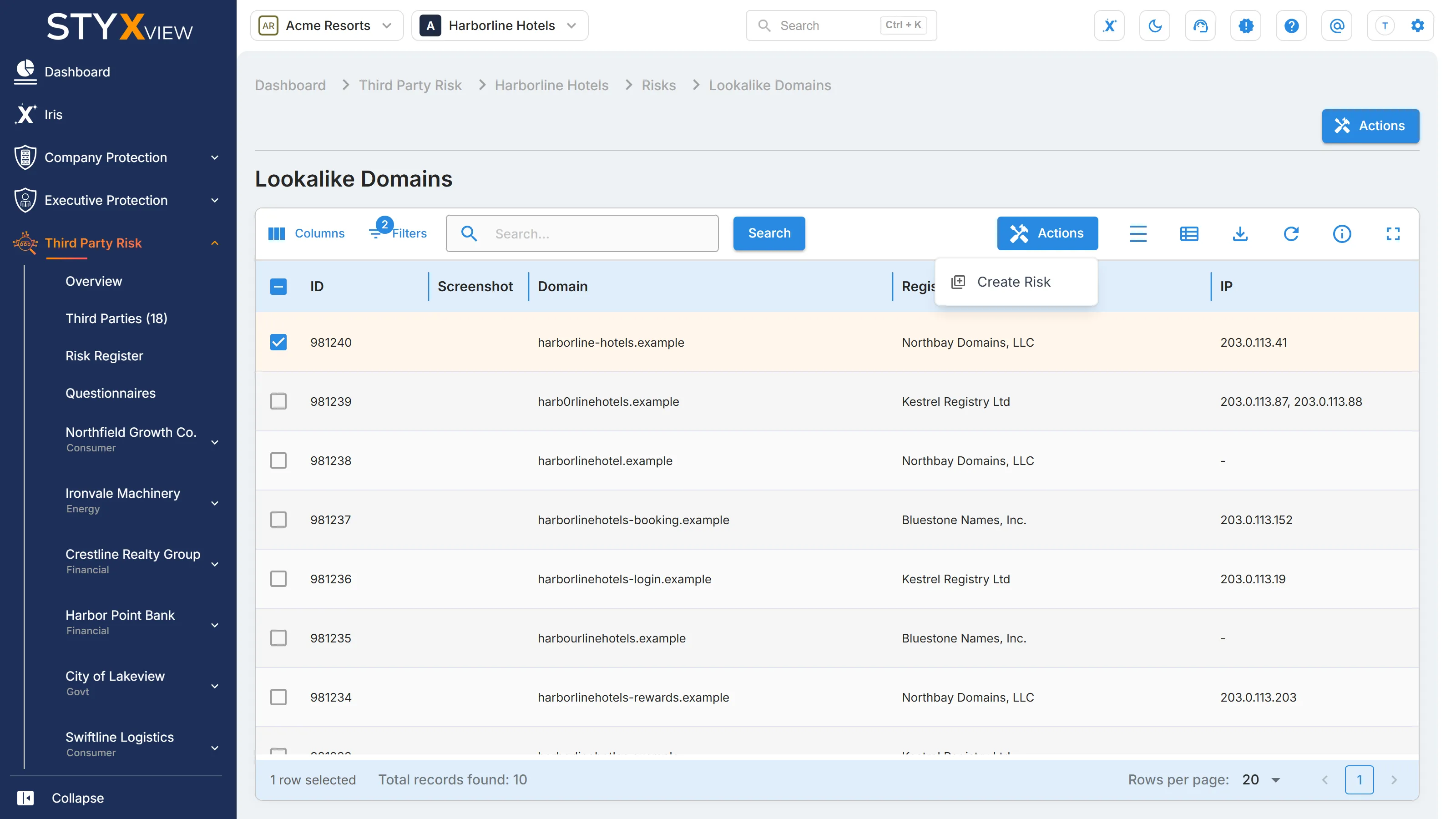This screenshot has height=819, width=1456.
Task: Click the @ mentions icon
Action: click(1337, 25)
